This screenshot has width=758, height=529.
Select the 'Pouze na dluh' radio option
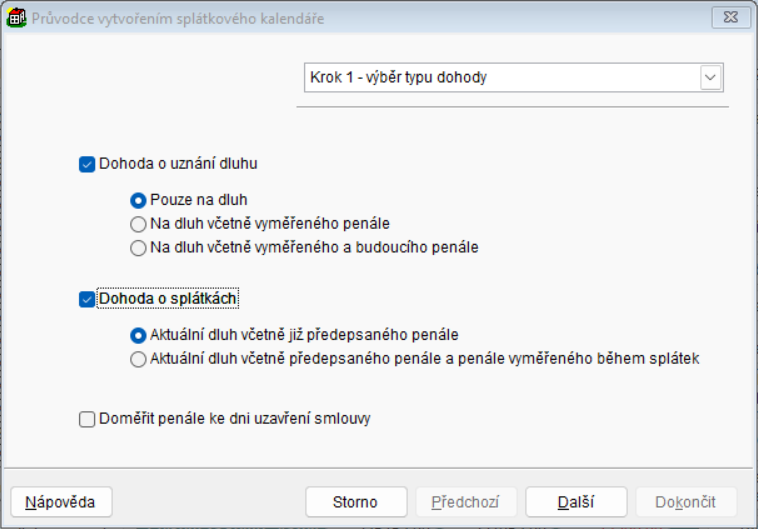click(139, 199)
